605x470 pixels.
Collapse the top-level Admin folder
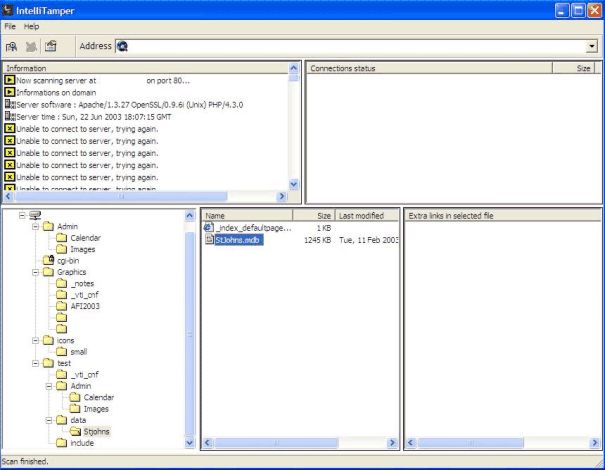[35, 227]
